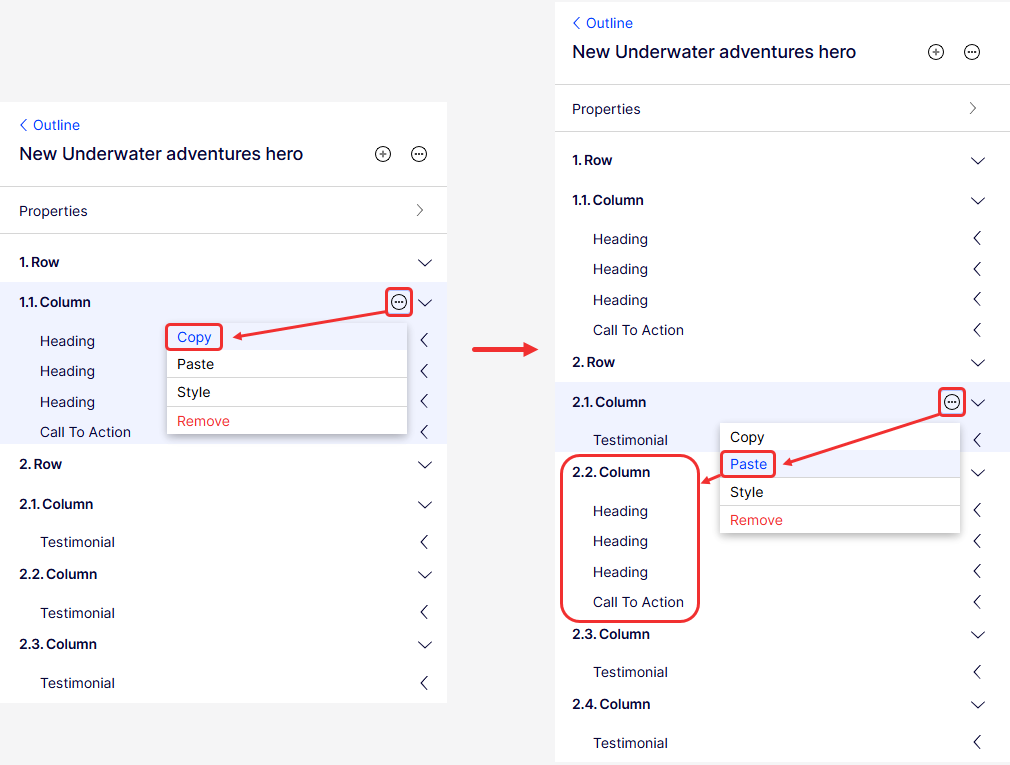Open the header ellipsis menu in right panel

click(972, 52)
